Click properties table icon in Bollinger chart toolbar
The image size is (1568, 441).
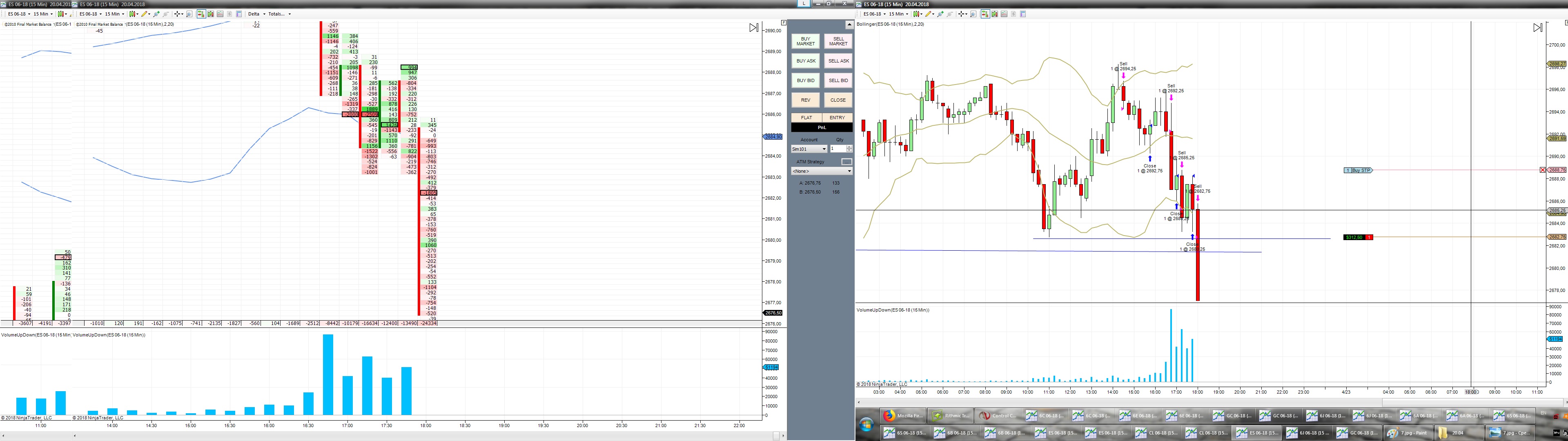1023,14
